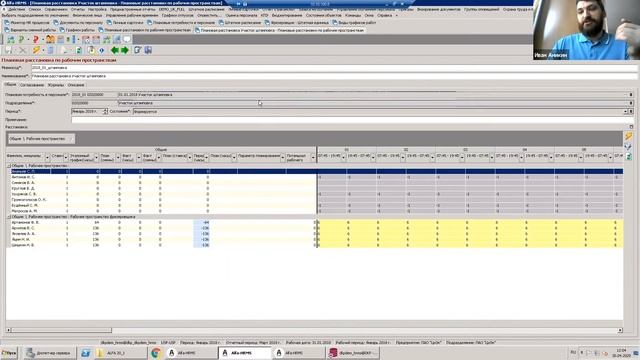Click the speech bubble comment icon

[x=127, y=39]
